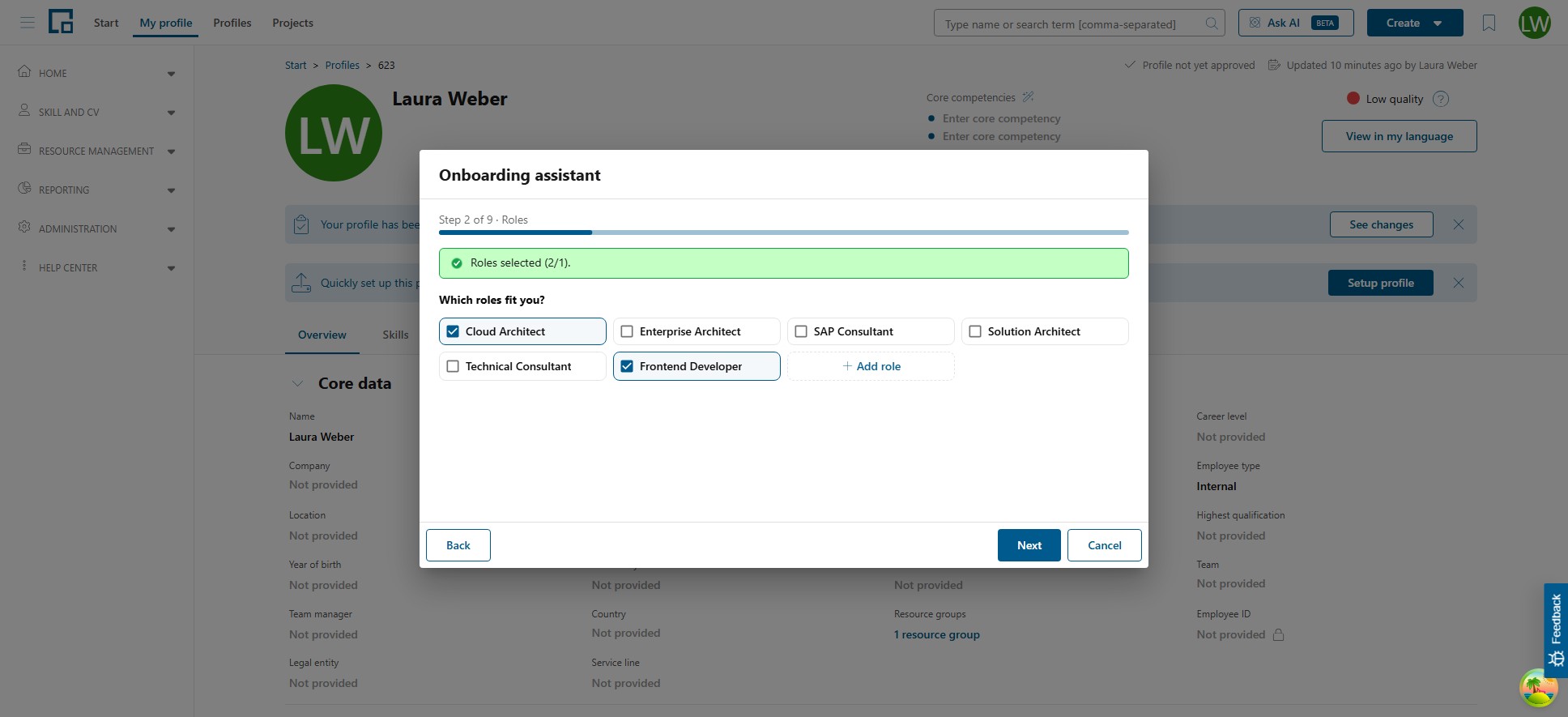The image size is (1568, 717).
Task: Expand the HOME sidebar section
Action: (171, 74)
